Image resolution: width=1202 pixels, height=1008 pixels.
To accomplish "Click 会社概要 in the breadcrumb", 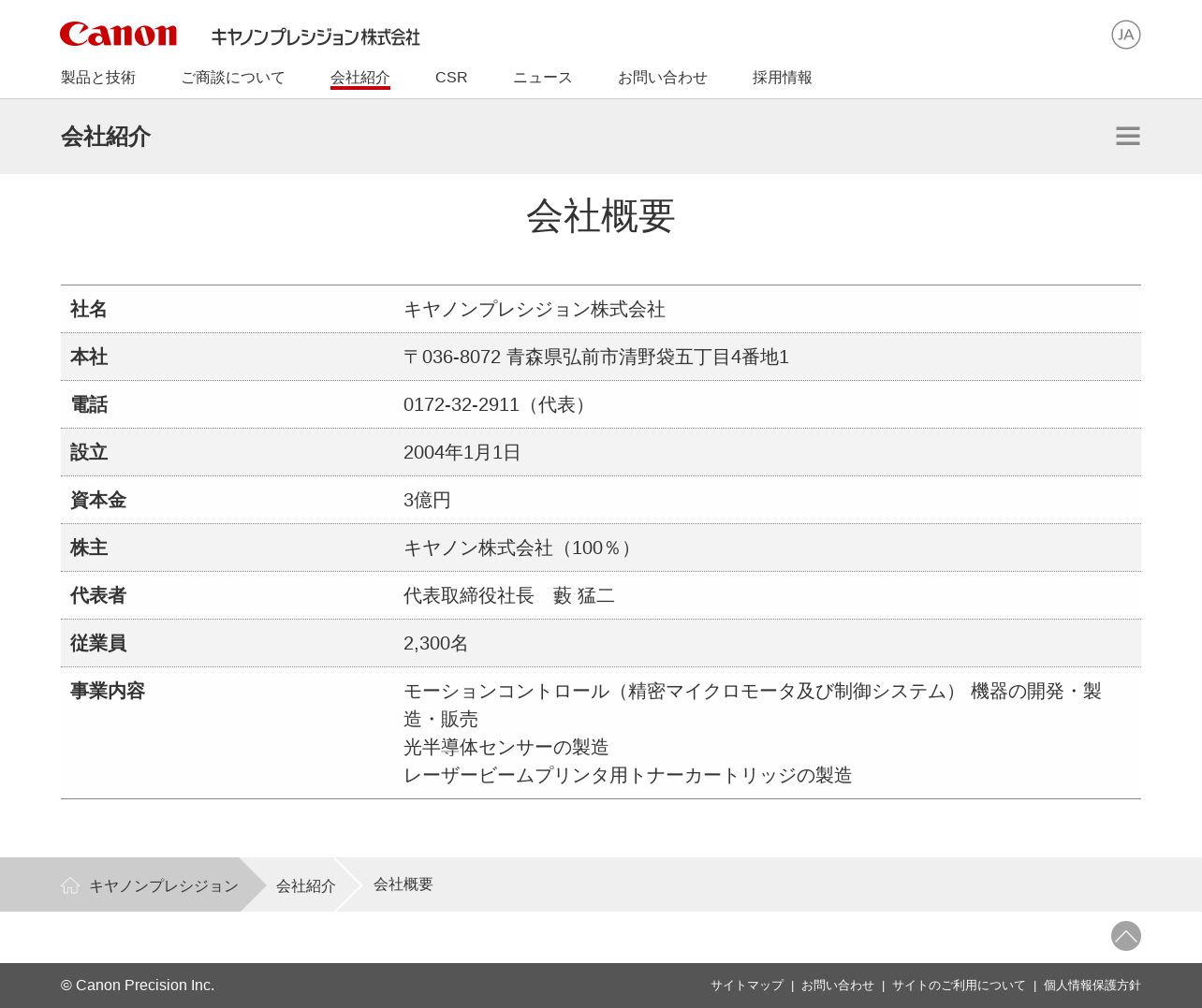I will coord(403,884).
